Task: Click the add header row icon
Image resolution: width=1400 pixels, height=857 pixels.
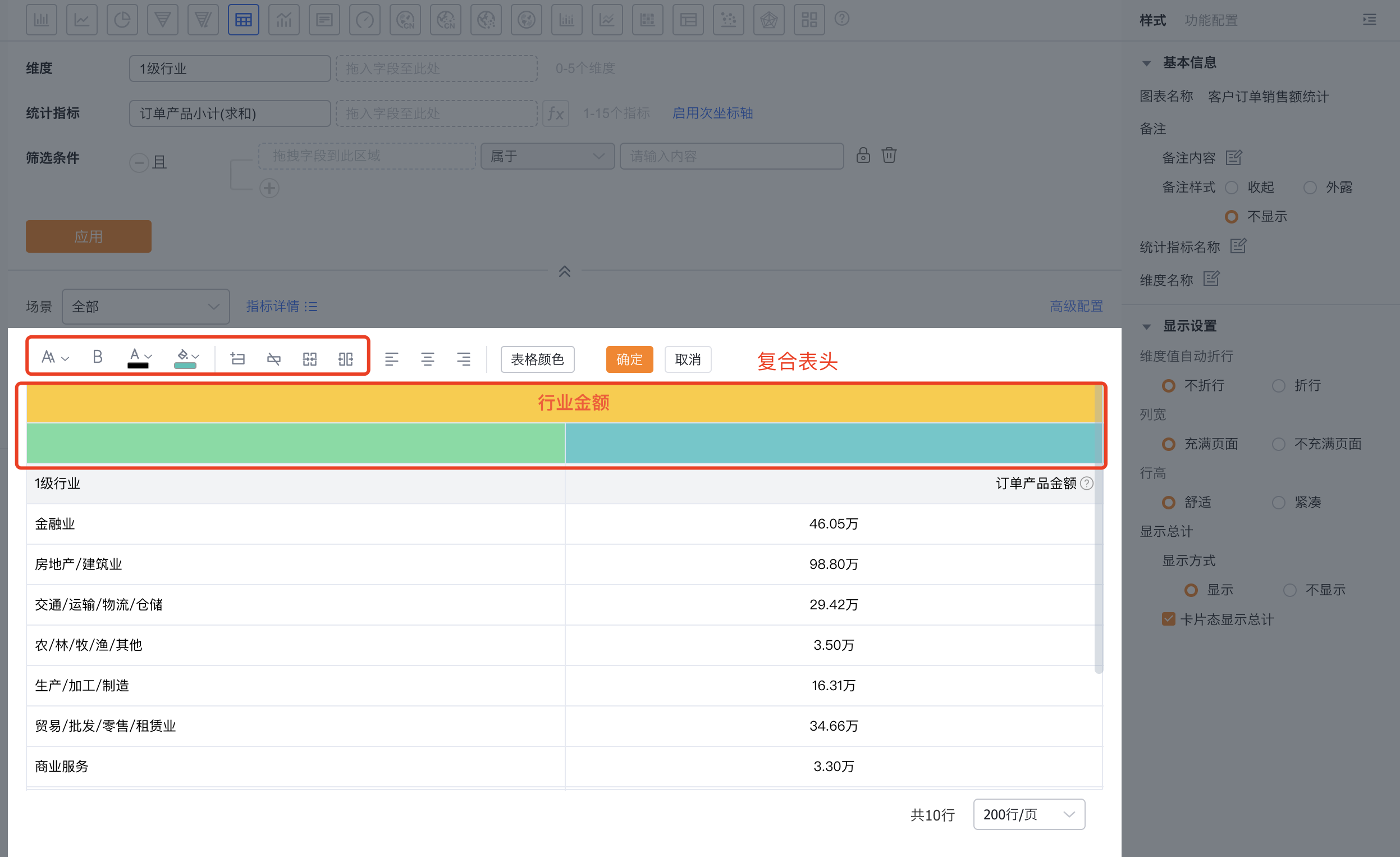Action: (x=237, y=359)
